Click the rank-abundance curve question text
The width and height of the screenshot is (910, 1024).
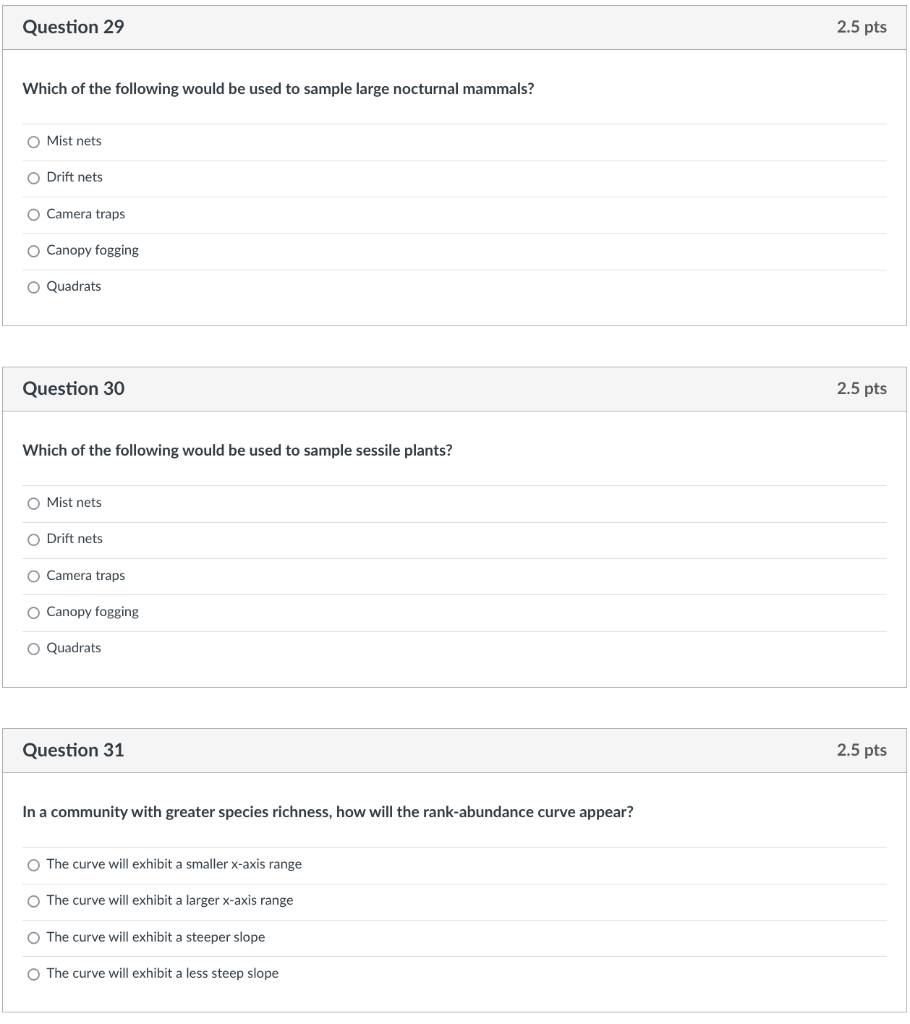pyautogui.click(x=327, y=812)
